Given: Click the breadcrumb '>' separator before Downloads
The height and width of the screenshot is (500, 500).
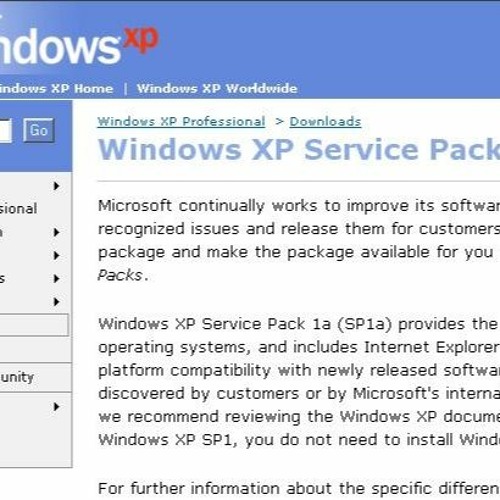Looking at the screenshot, I should pyautogui.click(x=279, y=122).
